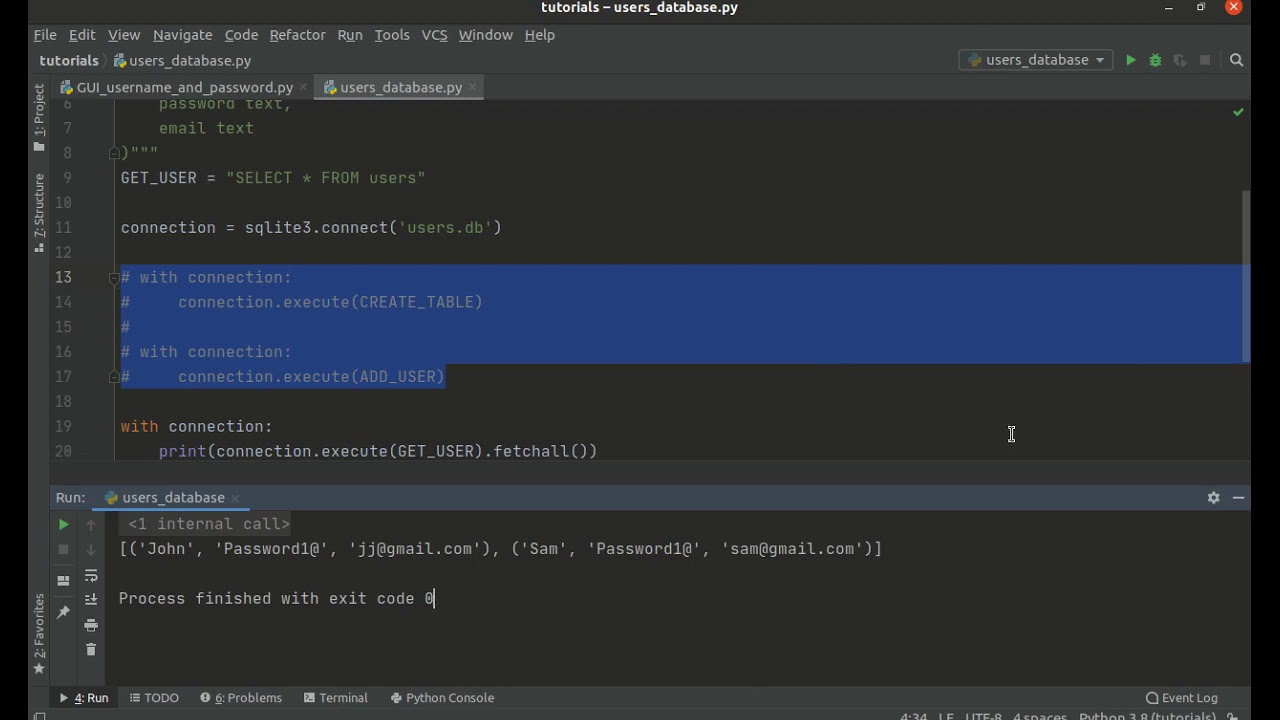Pin the Run tab with the pin icon
The width and height of the screenshot is (1280, 720).
pos(63,611)
